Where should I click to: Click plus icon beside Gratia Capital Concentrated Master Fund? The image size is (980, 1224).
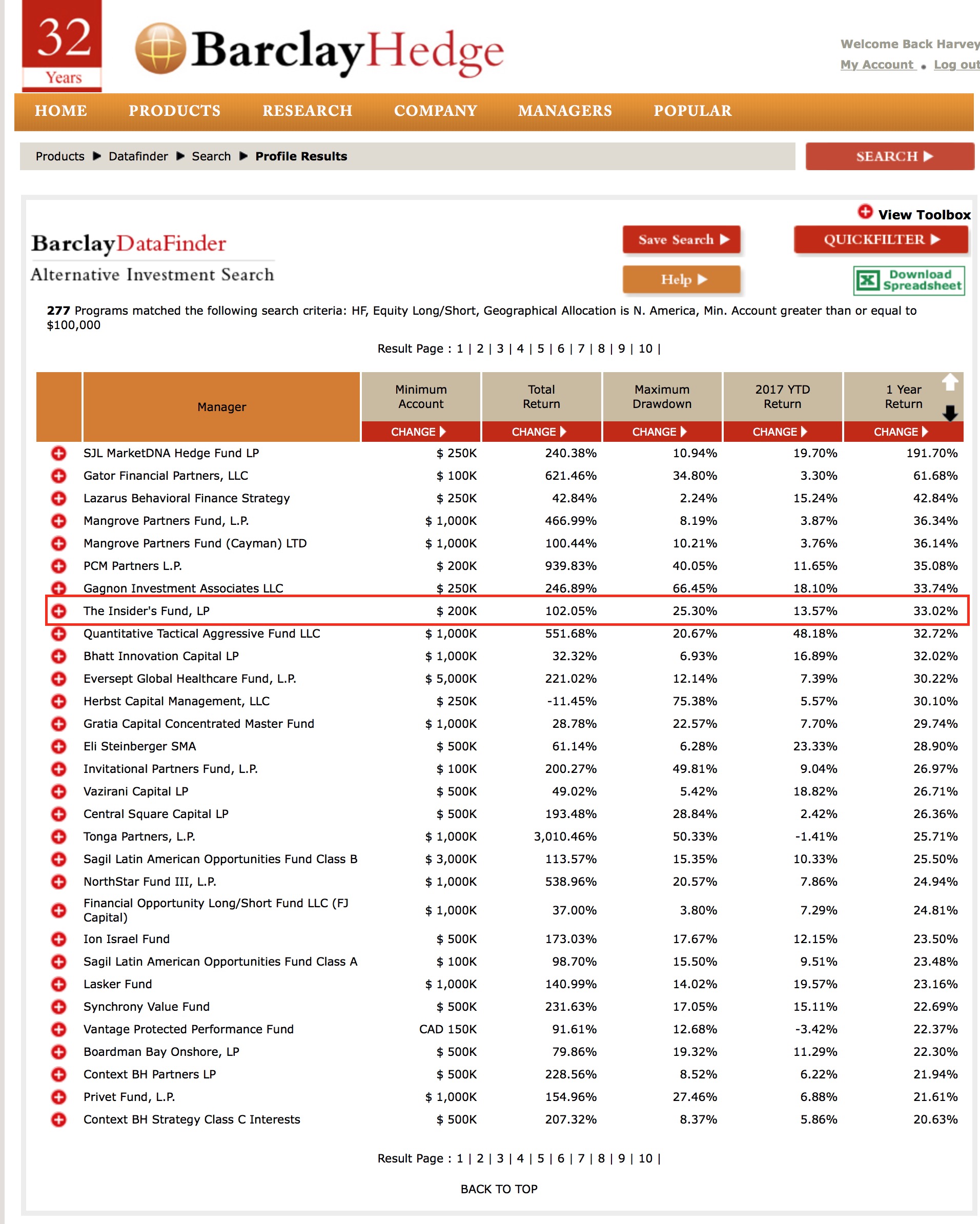click(x=58, y=724)
